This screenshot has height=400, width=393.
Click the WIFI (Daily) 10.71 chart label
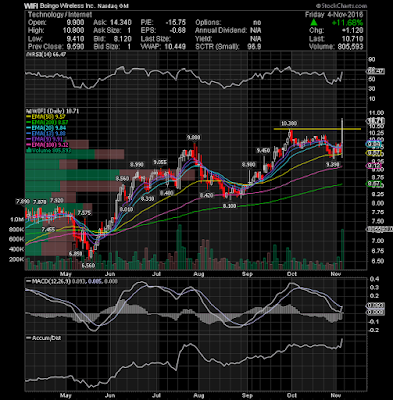click(x=52, y=111)
